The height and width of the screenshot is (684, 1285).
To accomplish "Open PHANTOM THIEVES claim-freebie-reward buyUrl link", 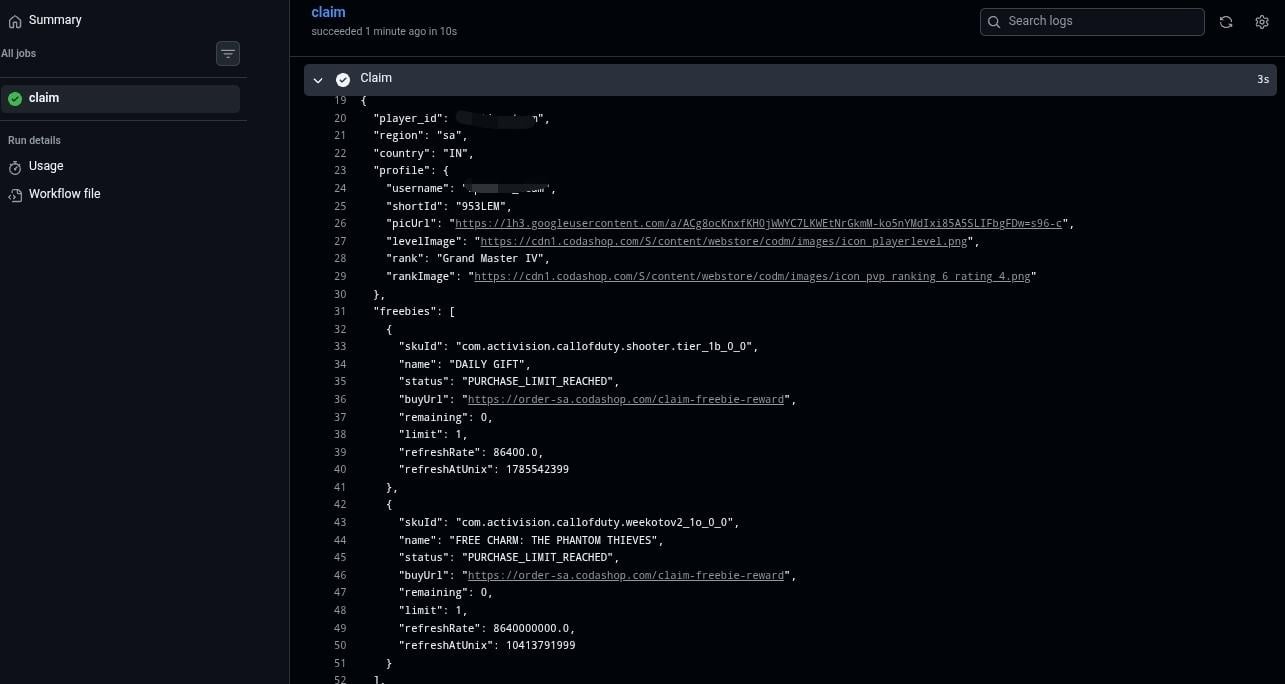I will (626, 575).
